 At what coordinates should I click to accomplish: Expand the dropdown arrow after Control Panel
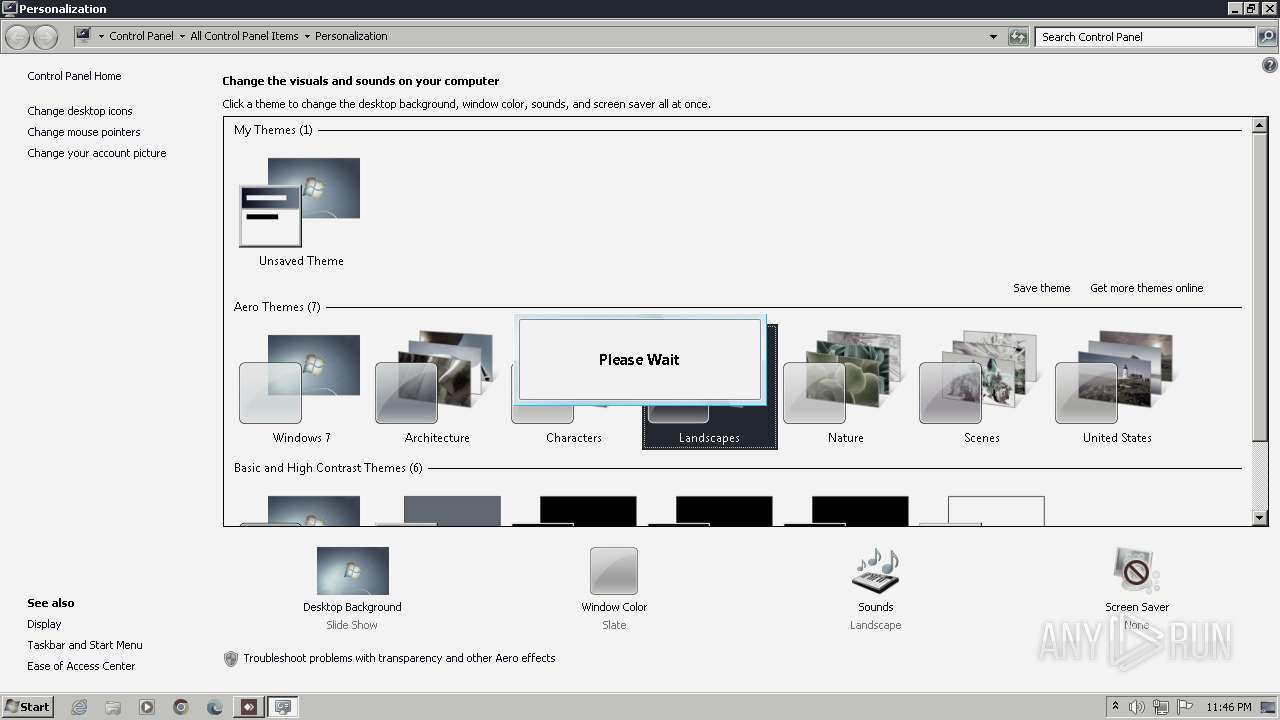pos(182,36)
